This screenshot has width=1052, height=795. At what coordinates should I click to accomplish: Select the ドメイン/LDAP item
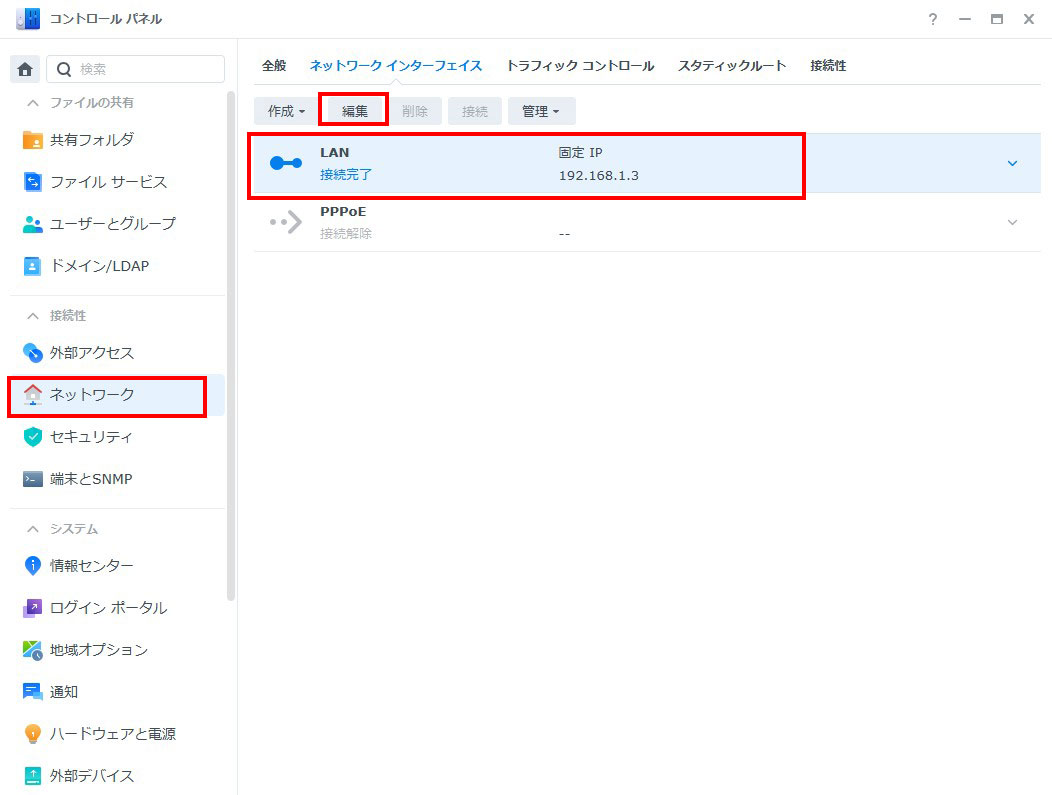point(99,266)
